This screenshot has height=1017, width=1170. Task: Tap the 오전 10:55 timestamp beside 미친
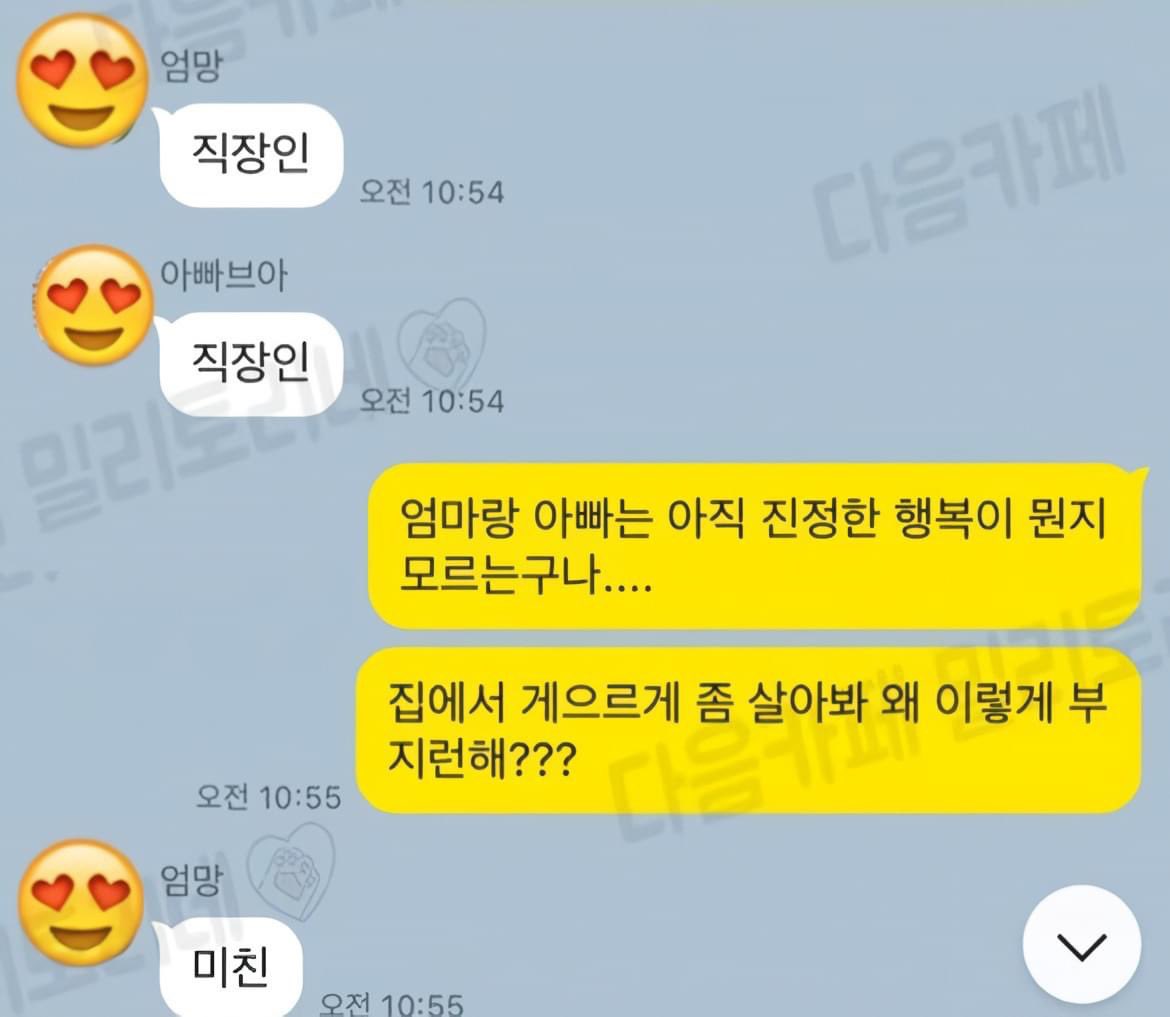tap(392, 1003)
